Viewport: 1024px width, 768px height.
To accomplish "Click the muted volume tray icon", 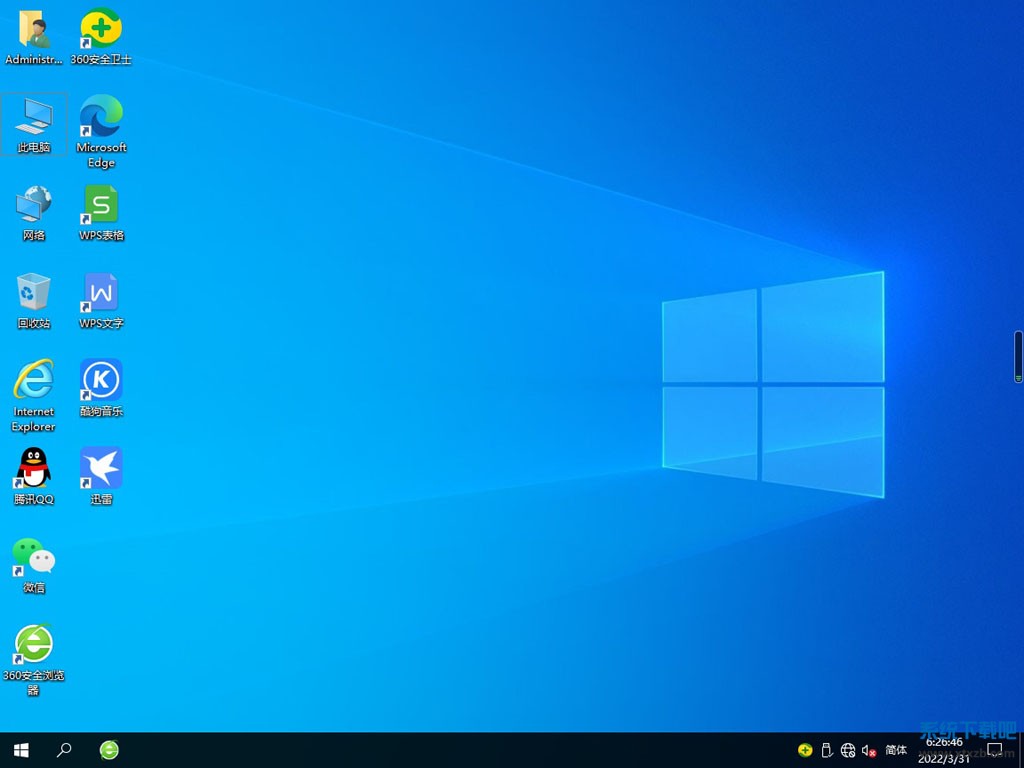I will point(868,750).
